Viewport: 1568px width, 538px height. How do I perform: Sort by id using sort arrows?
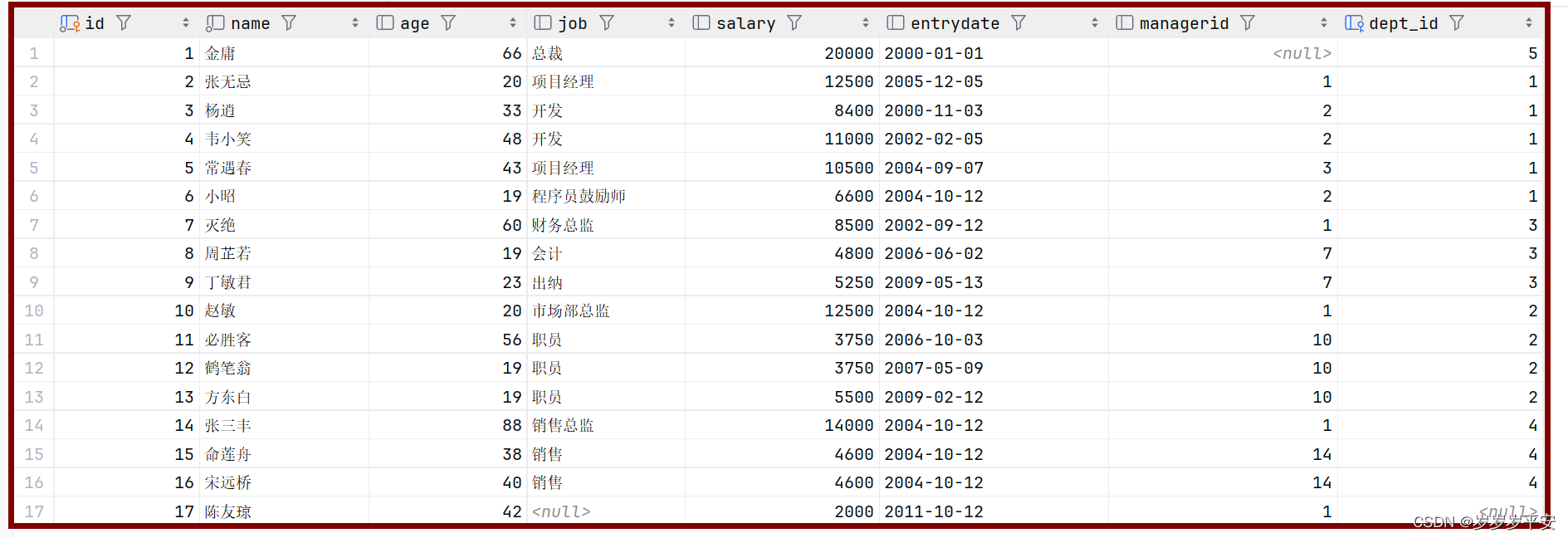coord(185,23)
